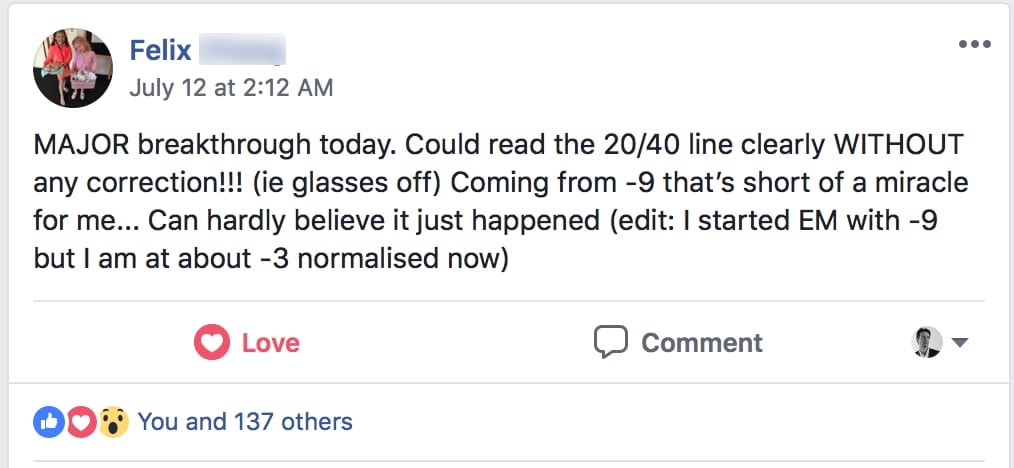Expand the comment-as identity dropdown arrow
The height and width of the screenshot is (468, 1014).
coord(960,343)
